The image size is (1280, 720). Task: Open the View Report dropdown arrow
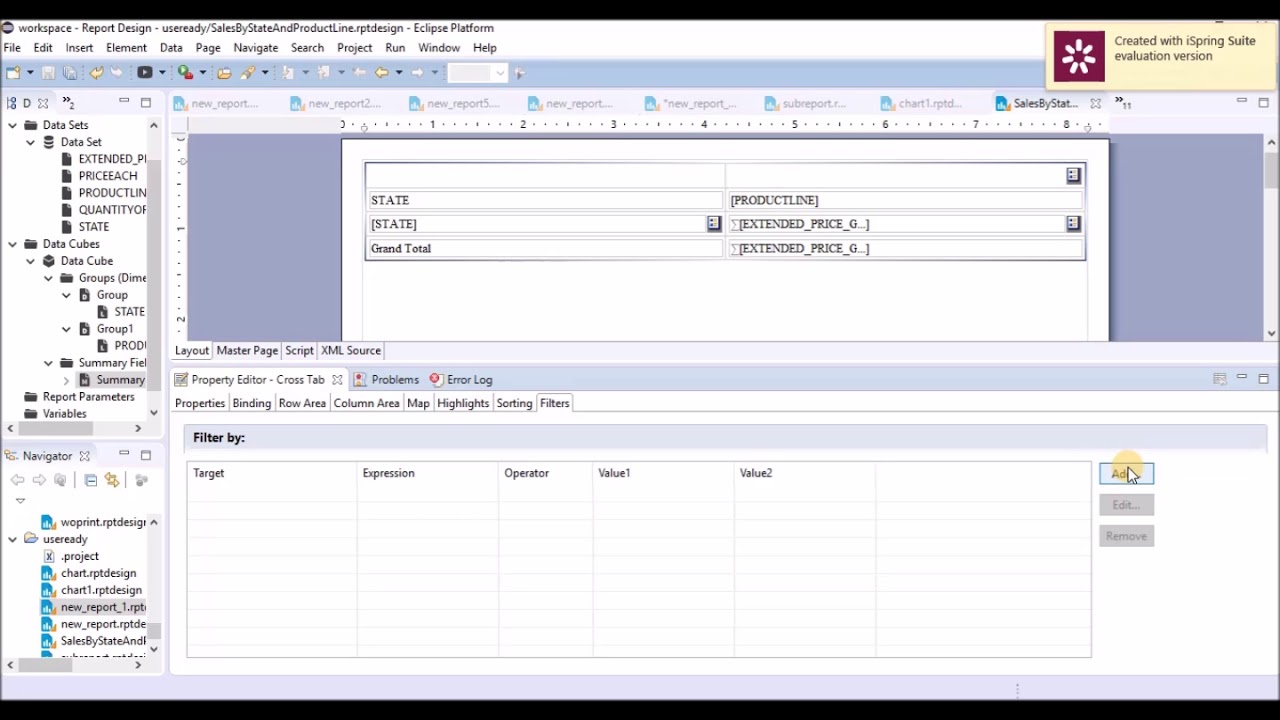click(162, 73)
